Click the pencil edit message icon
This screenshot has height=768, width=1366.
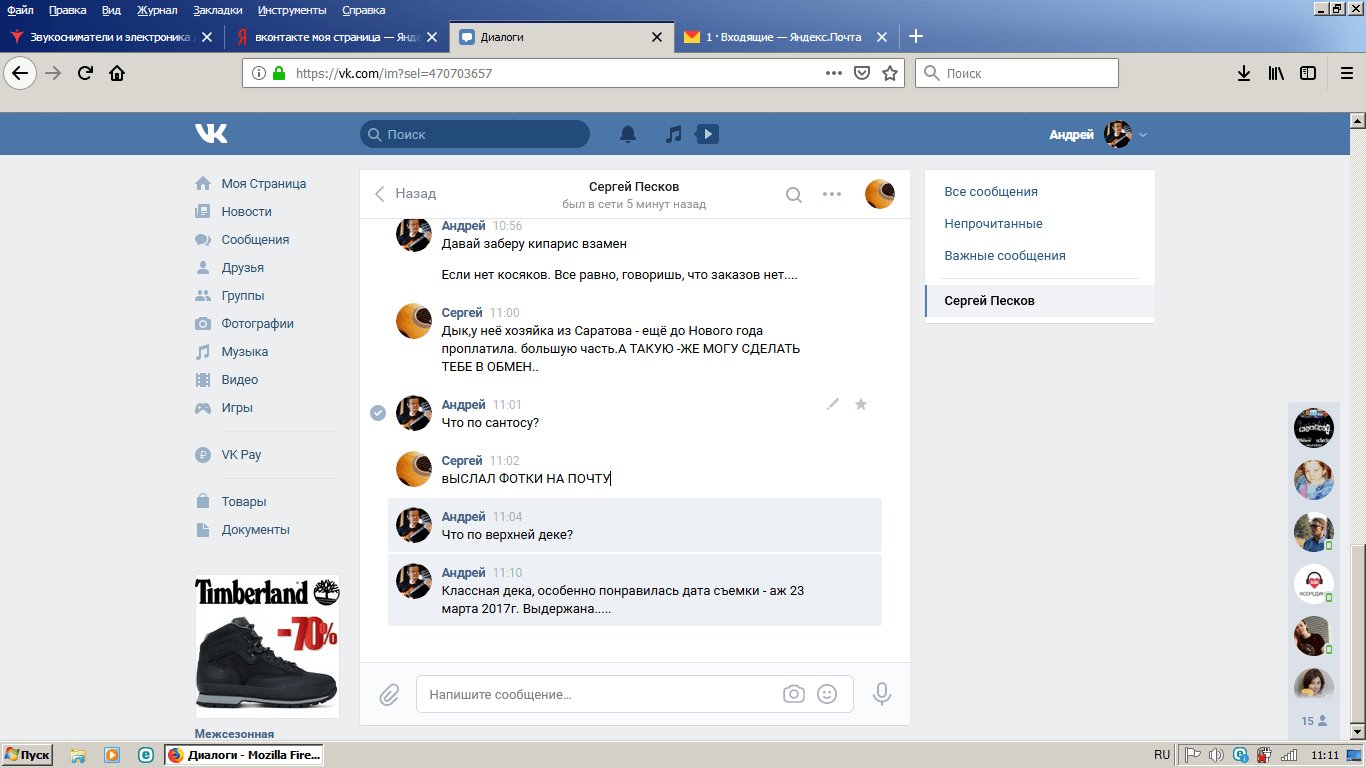click(833, 404)
